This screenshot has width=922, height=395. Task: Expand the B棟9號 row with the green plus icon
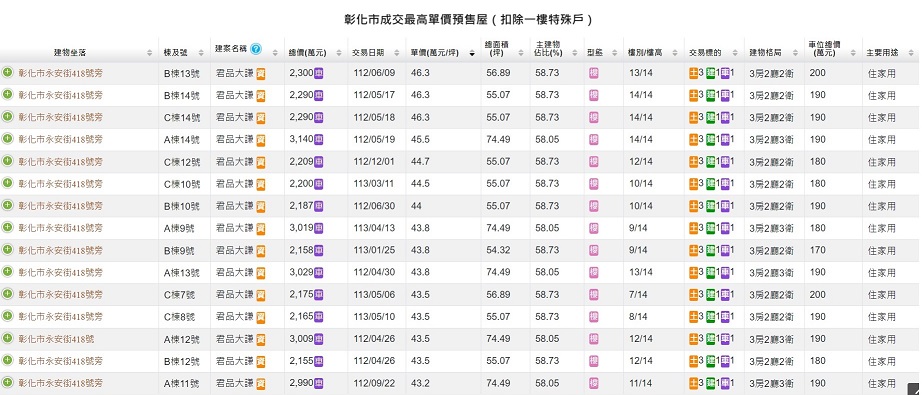7,249
